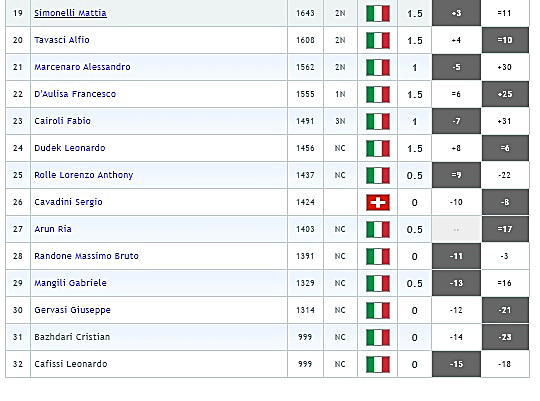Open Dudek Leonardo player link
This screenshot has height=401, width=540.
[70, 148]
